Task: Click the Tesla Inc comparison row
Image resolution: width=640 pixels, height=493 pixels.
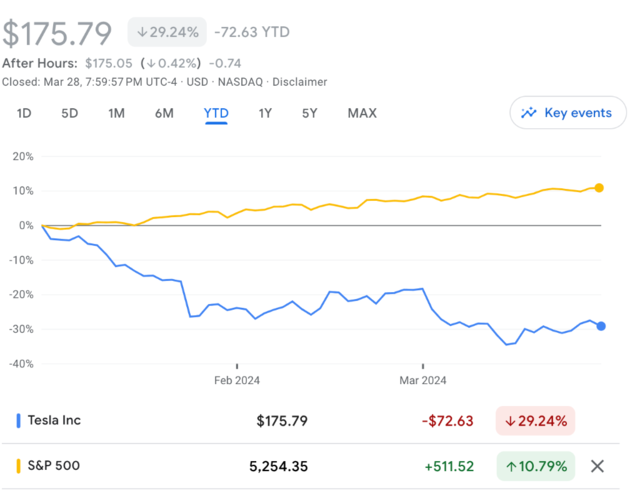Action: click(x=150, y=421)
